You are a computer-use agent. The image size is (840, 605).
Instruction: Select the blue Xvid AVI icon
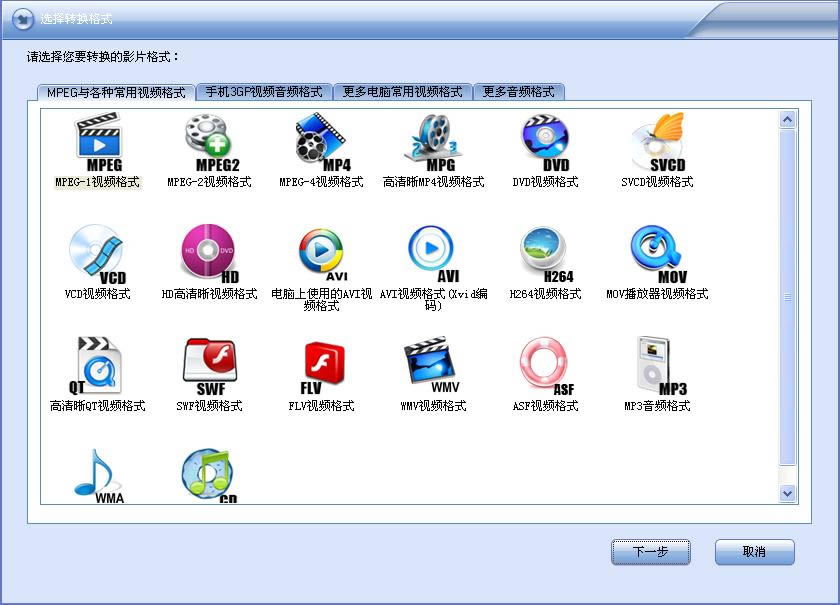click(433, 255)
